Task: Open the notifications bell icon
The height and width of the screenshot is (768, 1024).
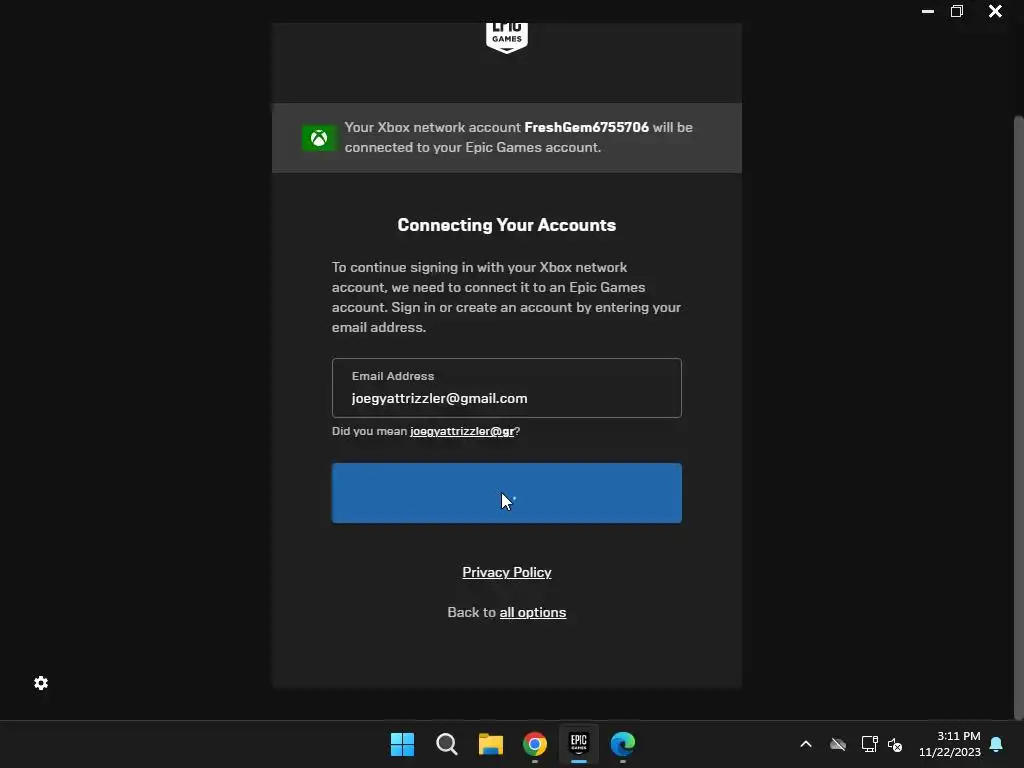Action: (x=996, y=744)
